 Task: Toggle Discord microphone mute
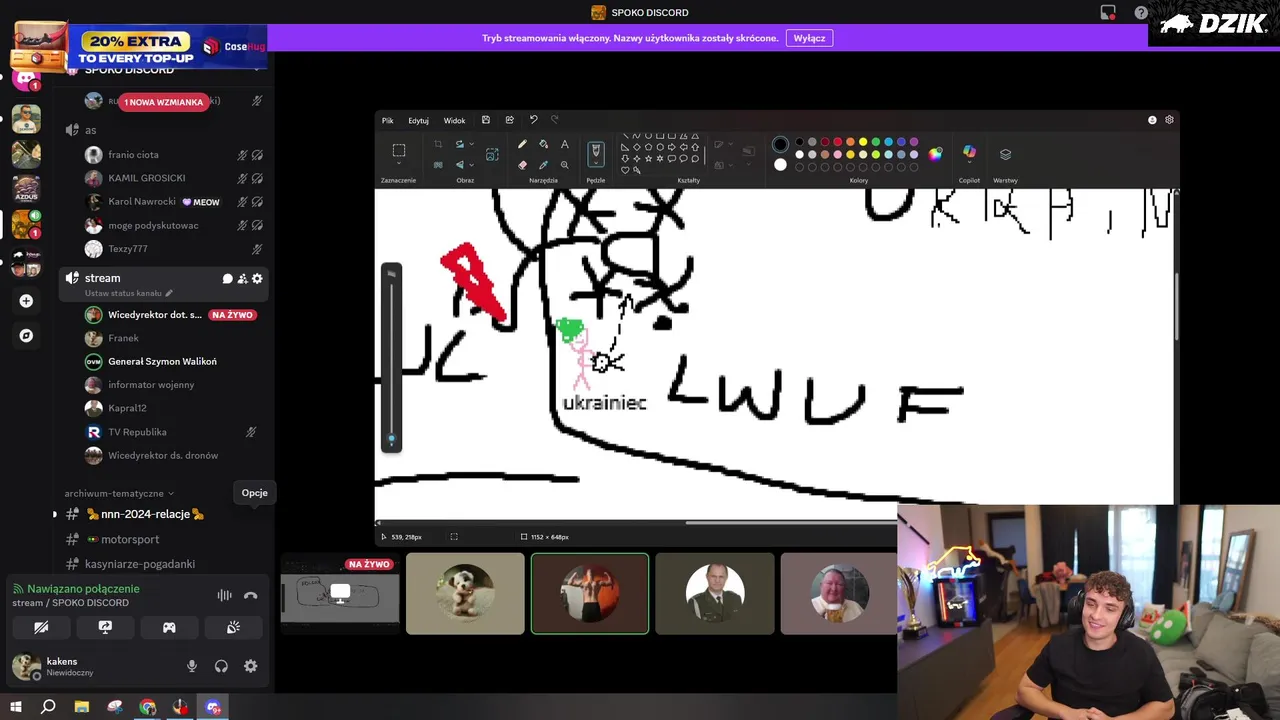191,666
